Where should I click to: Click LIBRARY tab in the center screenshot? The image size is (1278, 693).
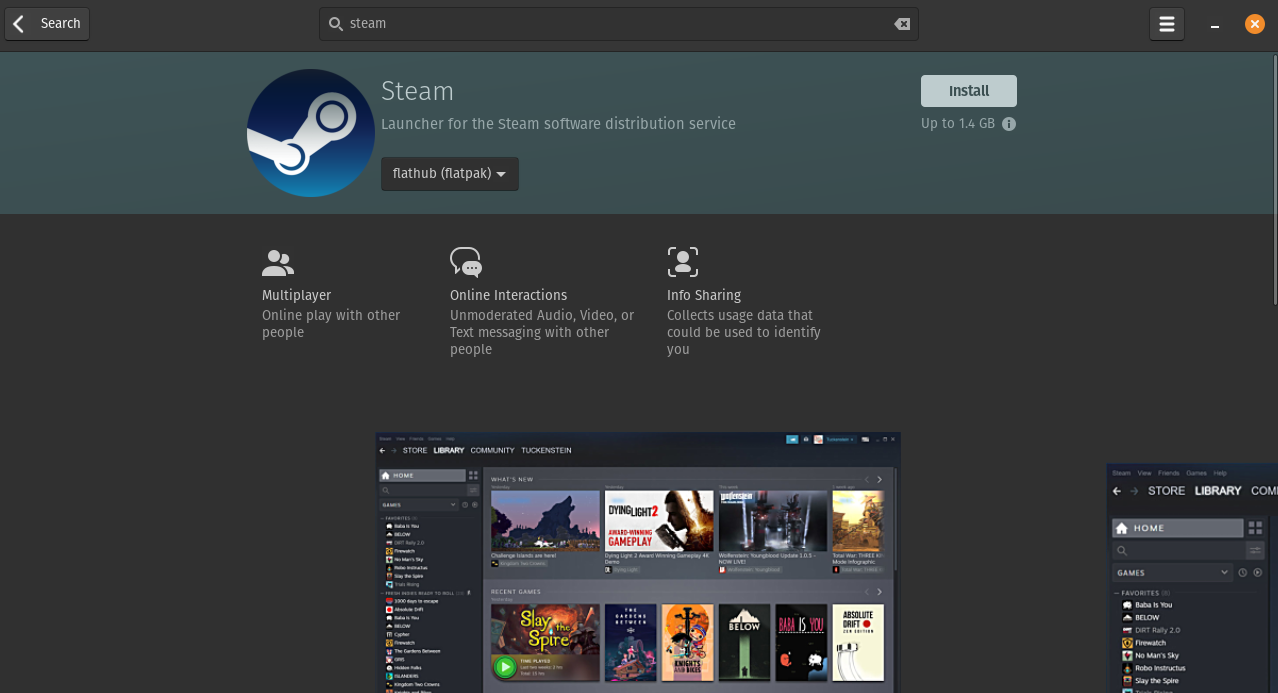tap(449, 451)
